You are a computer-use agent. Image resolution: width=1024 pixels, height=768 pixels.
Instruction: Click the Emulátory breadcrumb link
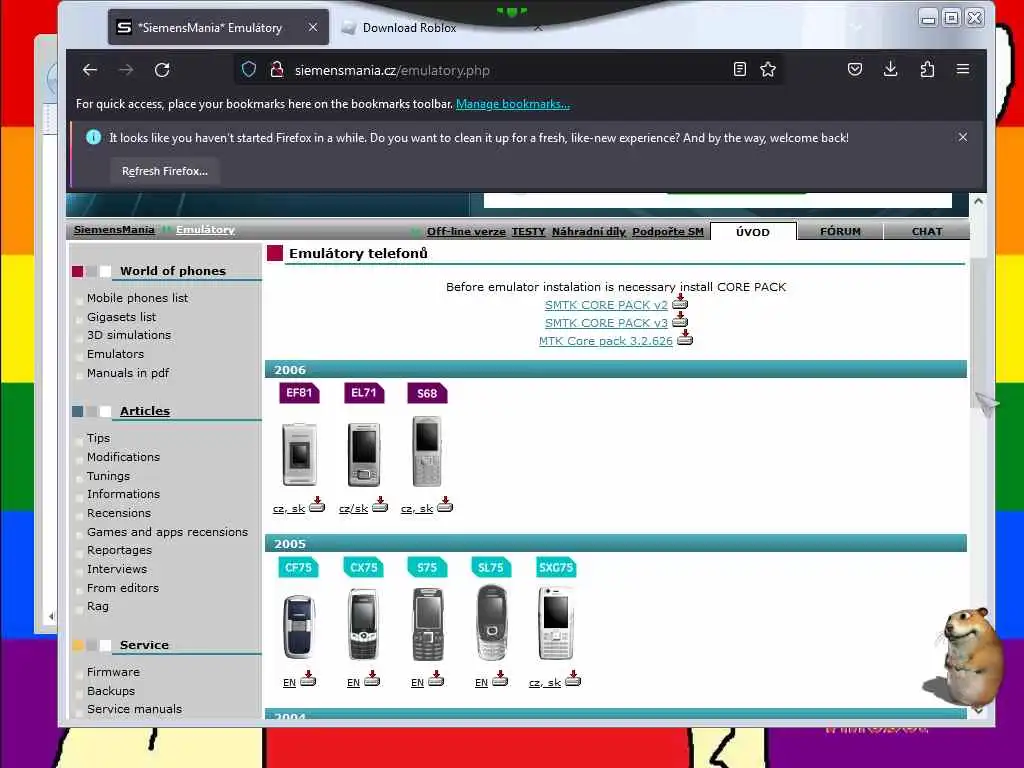tap(205, 230)
